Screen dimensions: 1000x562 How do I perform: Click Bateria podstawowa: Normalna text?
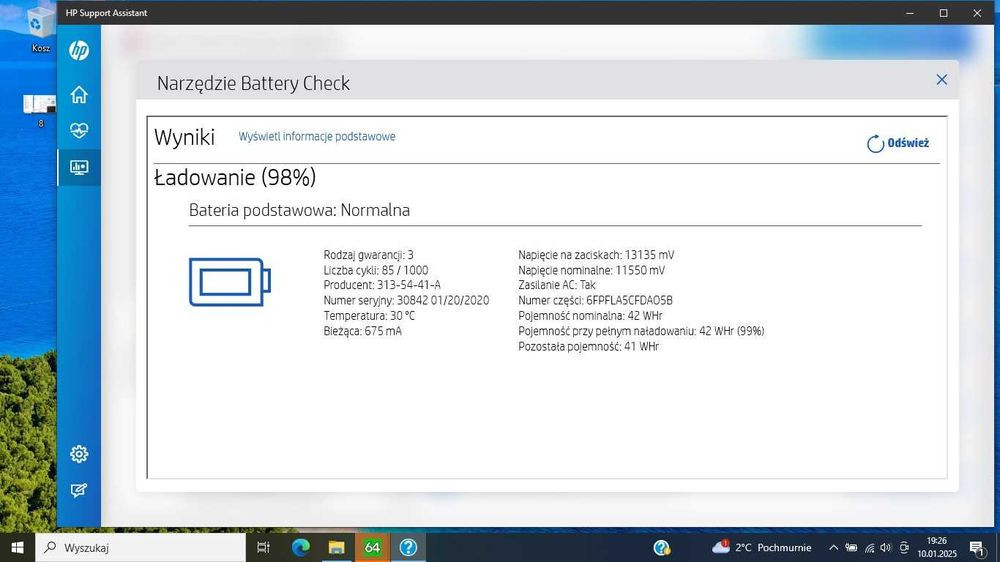(299, 210)
